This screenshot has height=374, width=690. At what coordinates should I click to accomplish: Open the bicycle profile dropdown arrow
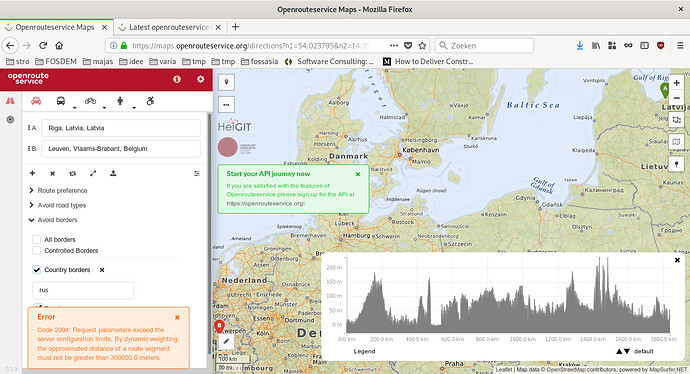coord(104,107)
